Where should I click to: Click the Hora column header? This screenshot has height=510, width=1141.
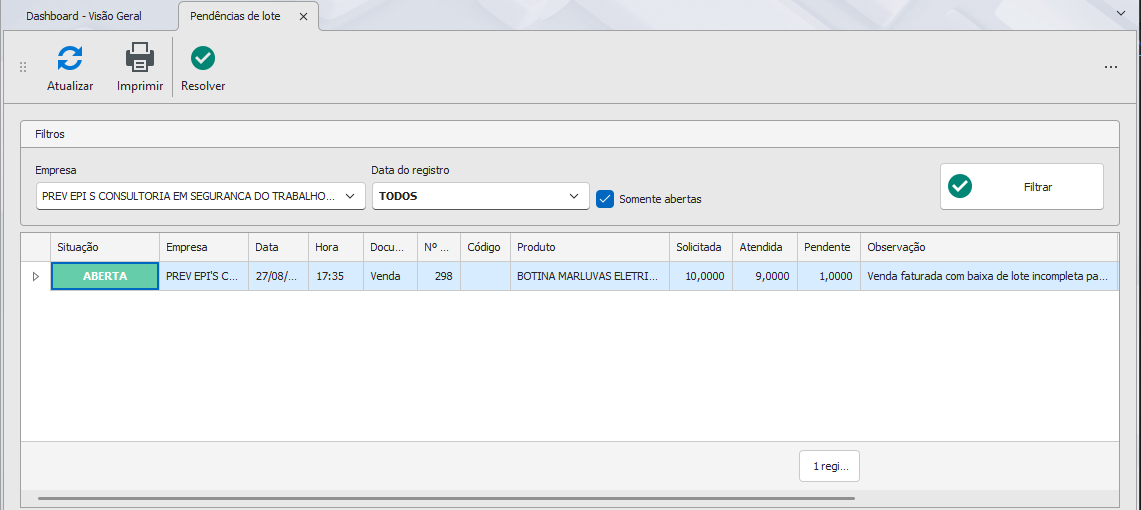coord(336,247)
